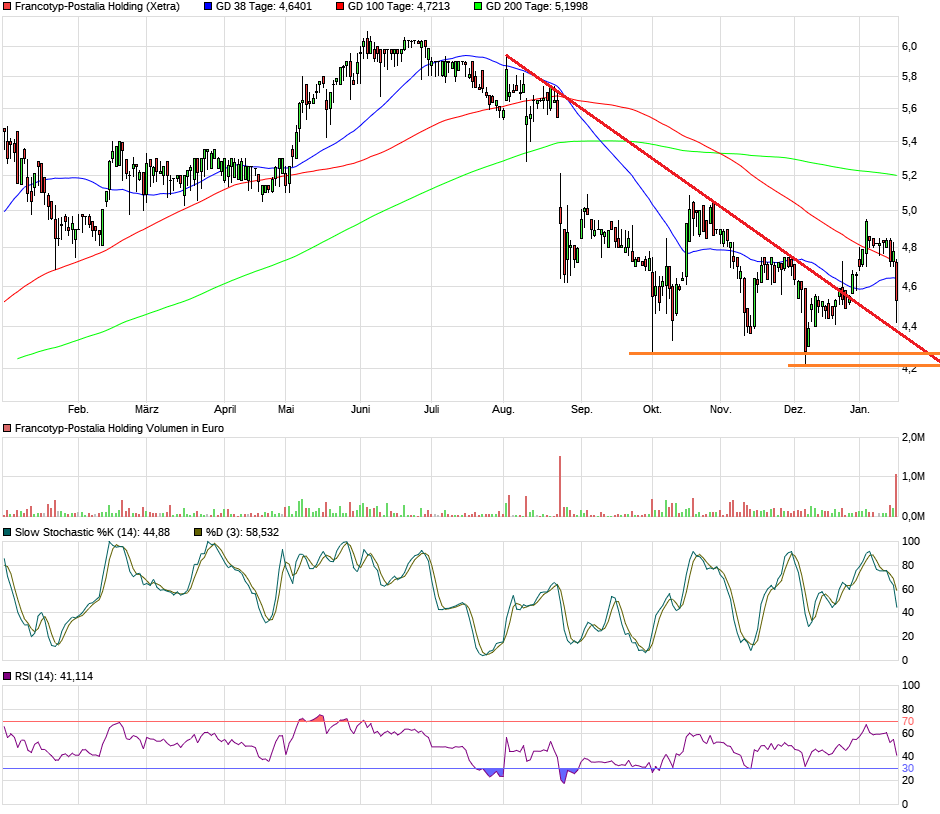Click the black Francotyp-Postalia Holding legend square
The width and height of the screenshot is (940, 814).
[x=8, y=6]
